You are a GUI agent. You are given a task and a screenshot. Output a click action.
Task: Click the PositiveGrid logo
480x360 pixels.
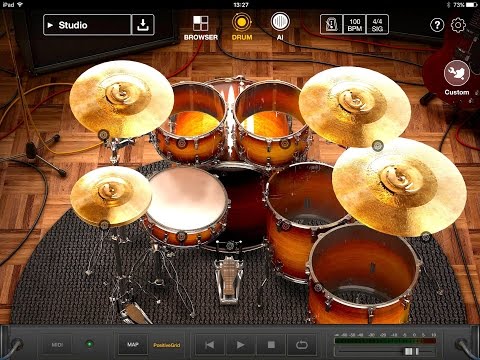(x=167, y=345)
